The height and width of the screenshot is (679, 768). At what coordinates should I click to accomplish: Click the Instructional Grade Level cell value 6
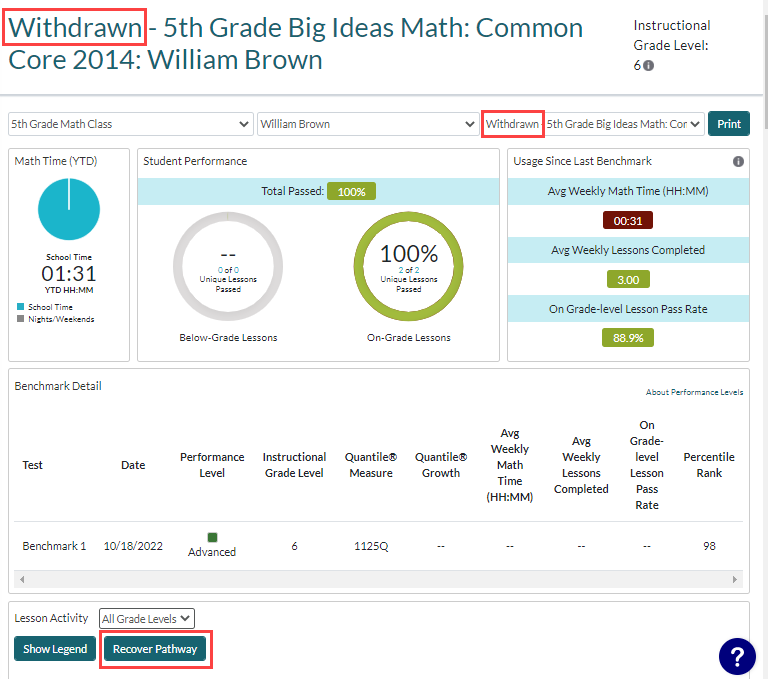click(294, 546)
